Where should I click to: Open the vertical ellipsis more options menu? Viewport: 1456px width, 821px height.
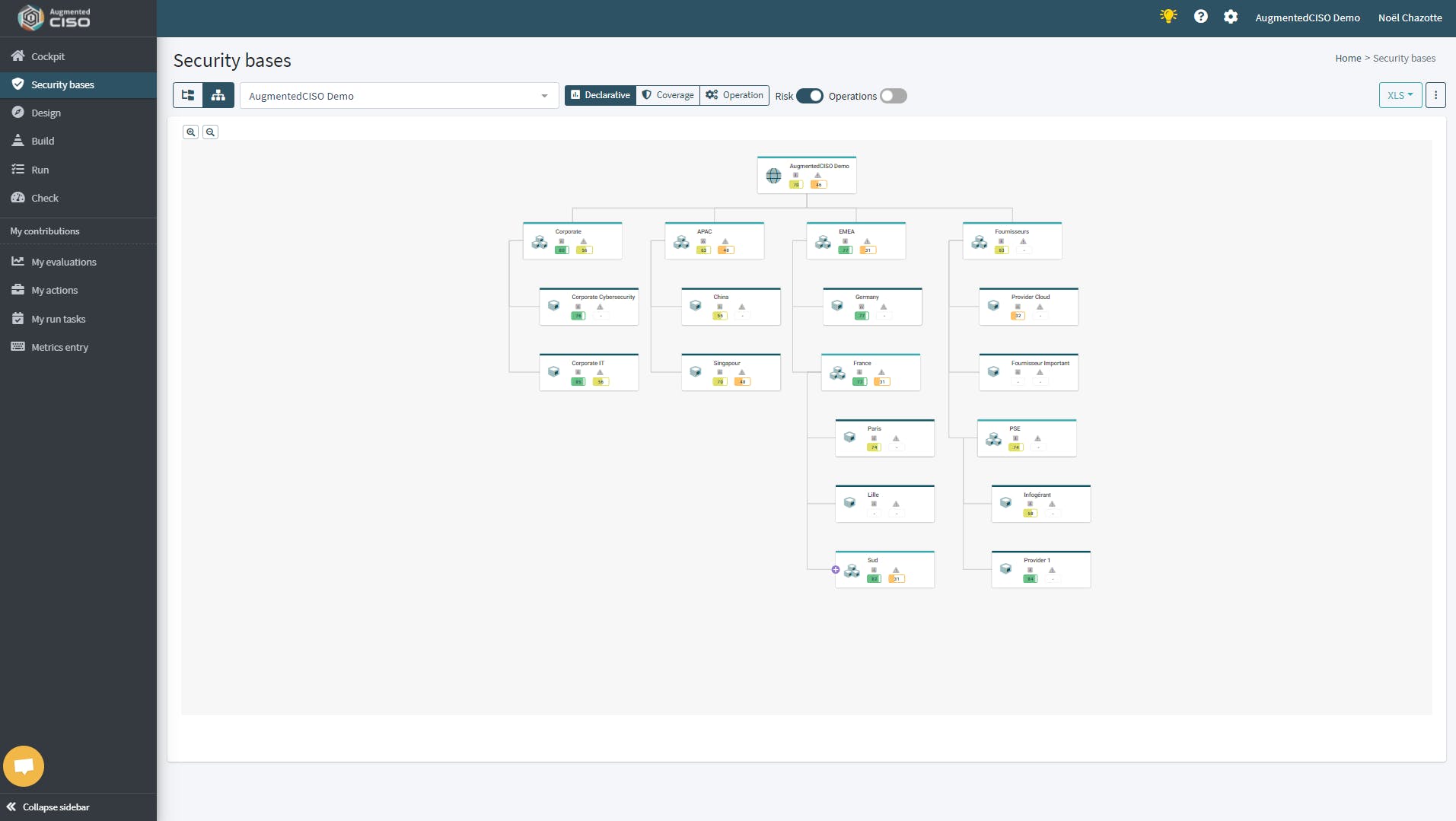tap(1435, 95)
